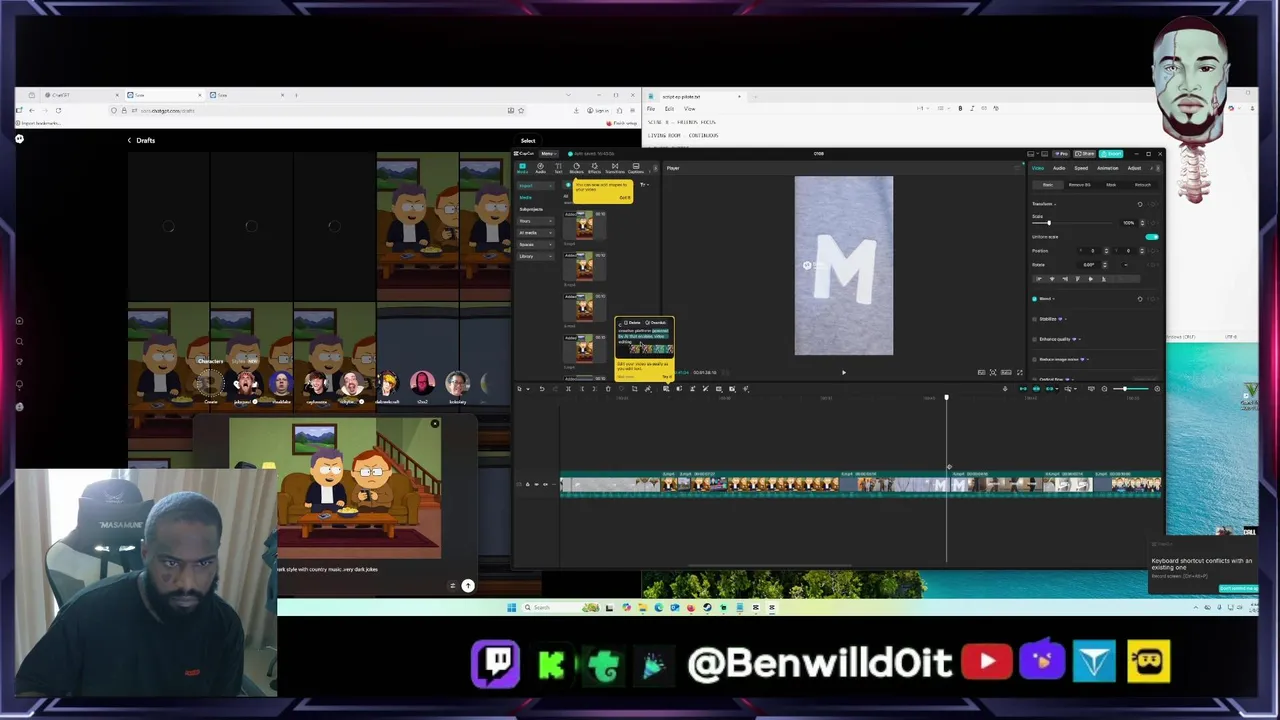Click the timeline zoom-out icon
Image resolution: width=1280 pixels, height=720 pixels.
click(1104, 389)
